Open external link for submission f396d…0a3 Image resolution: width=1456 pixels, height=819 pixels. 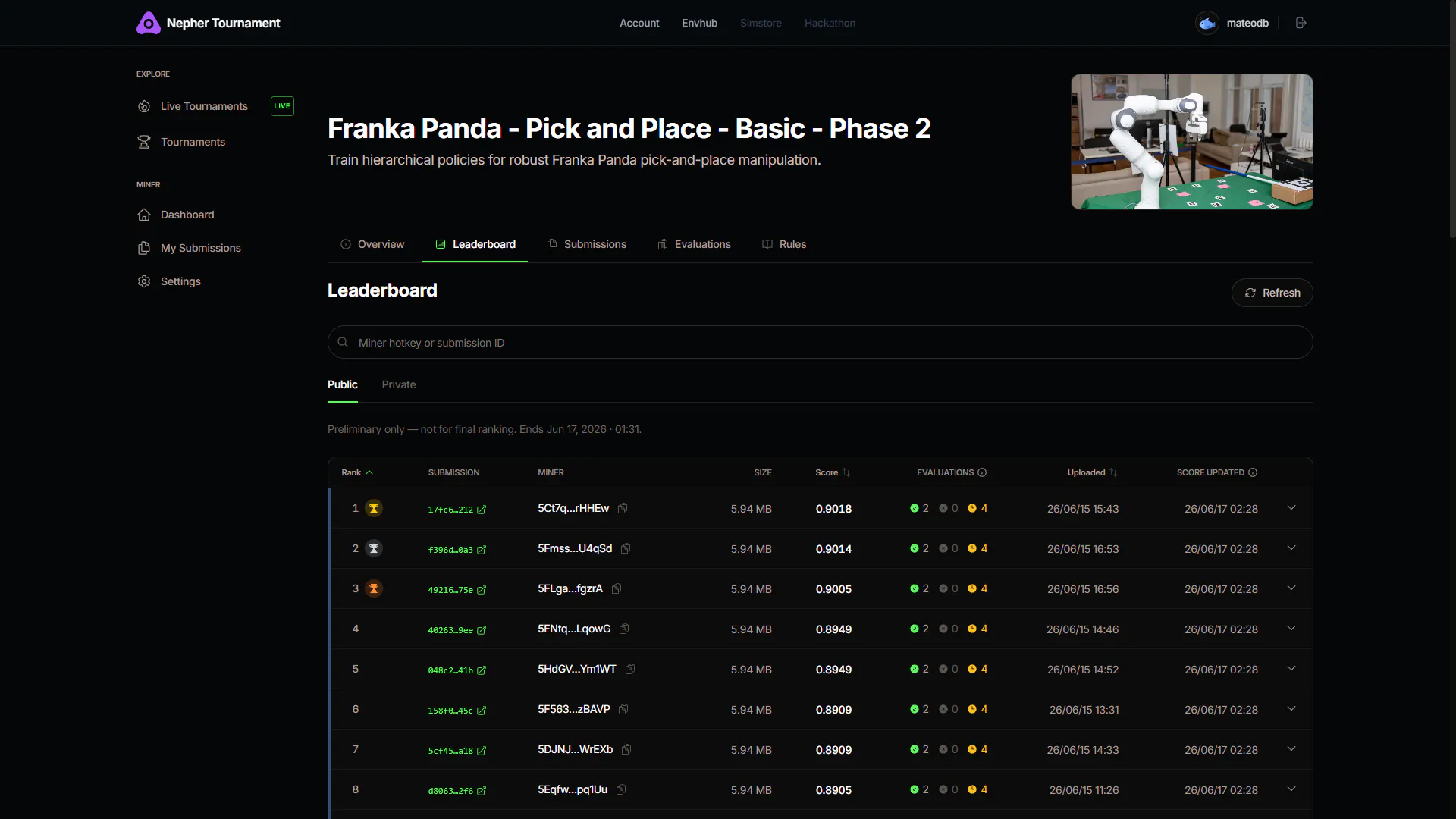point(482,550)
